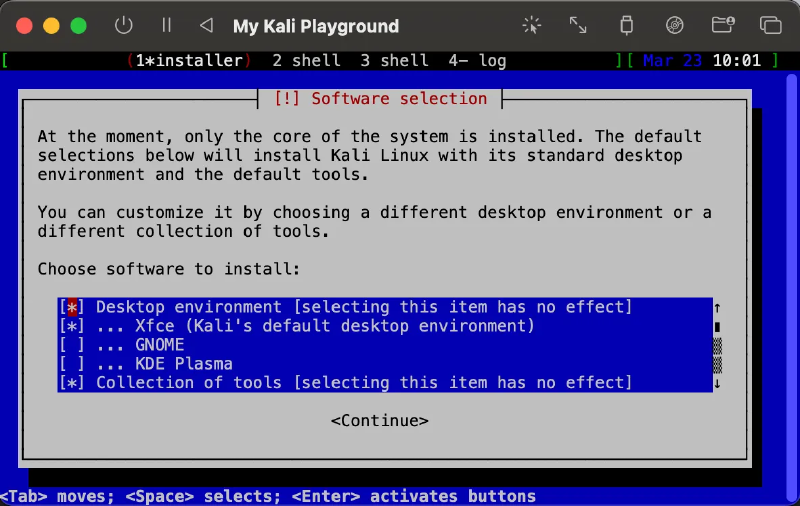Toggle the Desktop environment checkbox
Screen dimensions: 800x506
(x=72, y=307)
